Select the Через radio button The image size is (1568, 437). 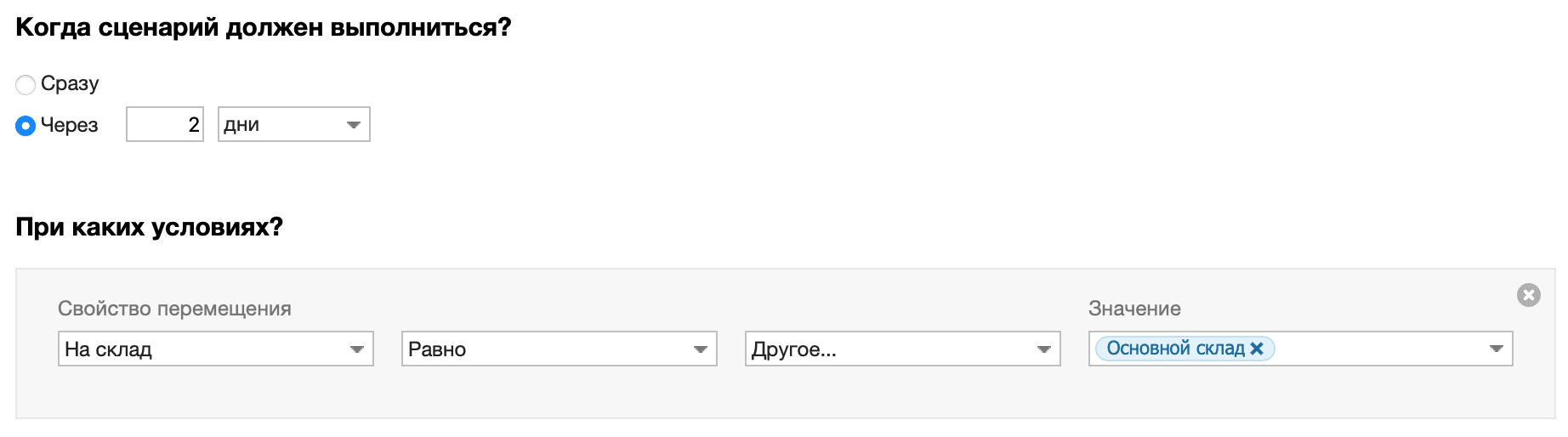click(26, 126)
